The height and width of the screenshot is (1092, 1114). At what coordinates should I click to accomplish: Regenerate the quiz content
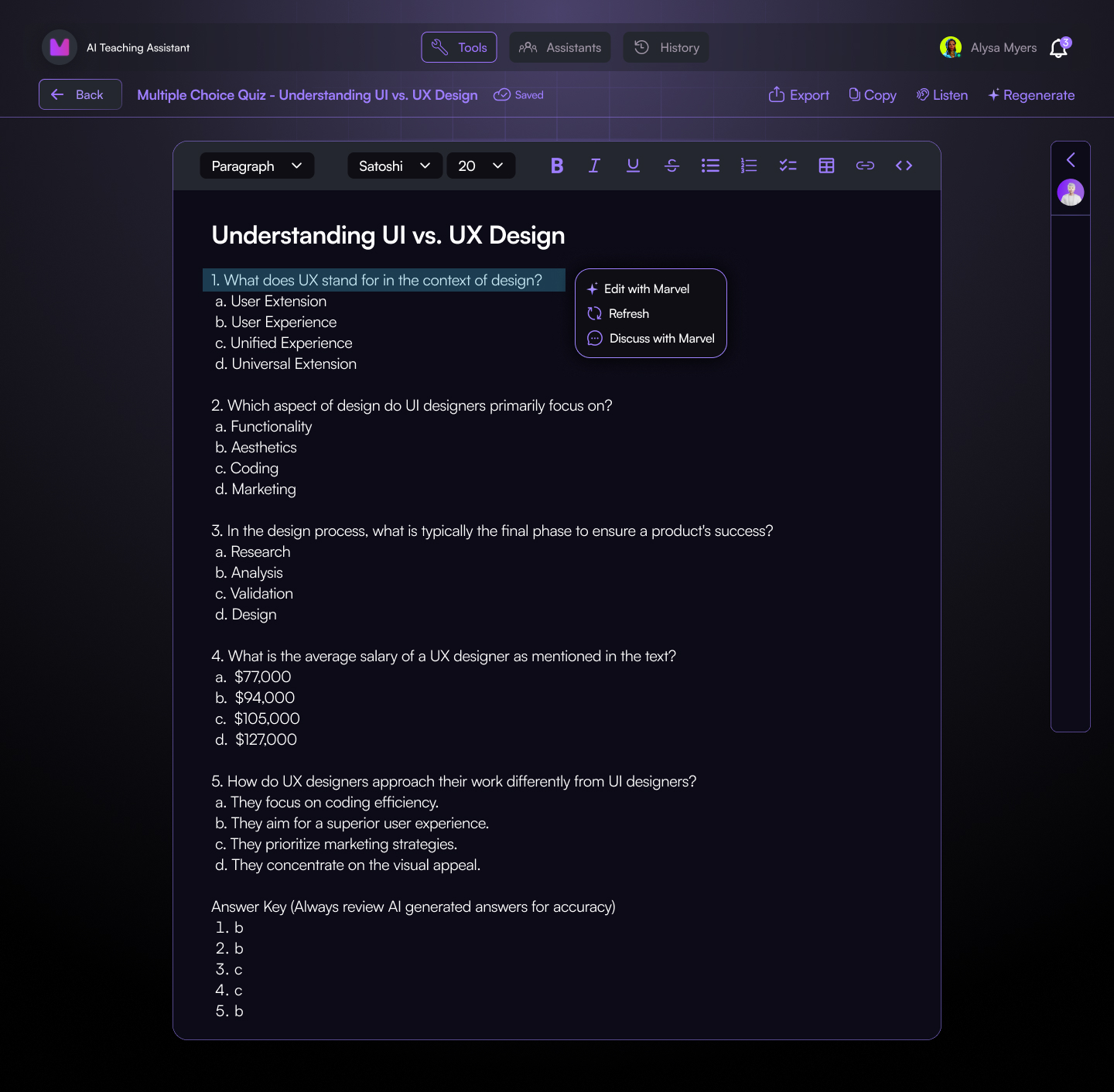pyautogui.click(x=1031, y=94)
